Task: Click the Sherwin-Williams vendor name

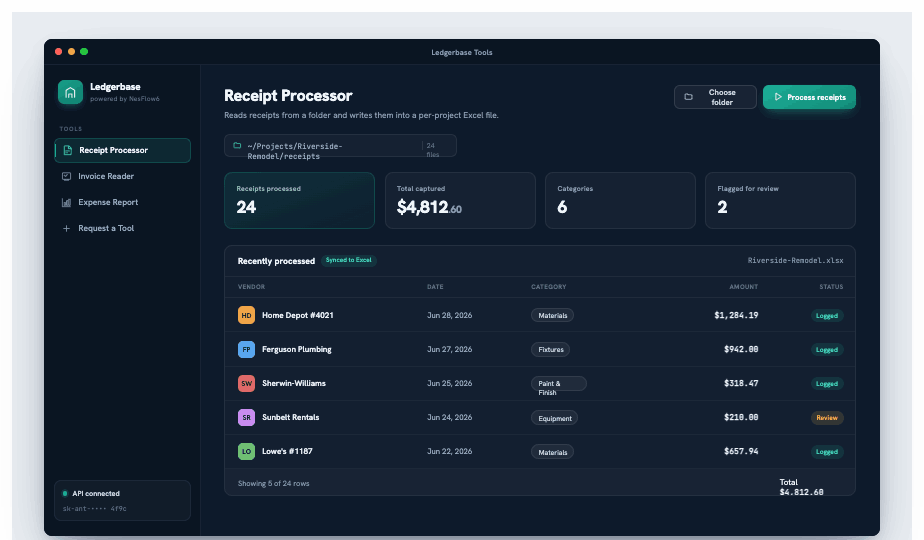Action: 293,383
